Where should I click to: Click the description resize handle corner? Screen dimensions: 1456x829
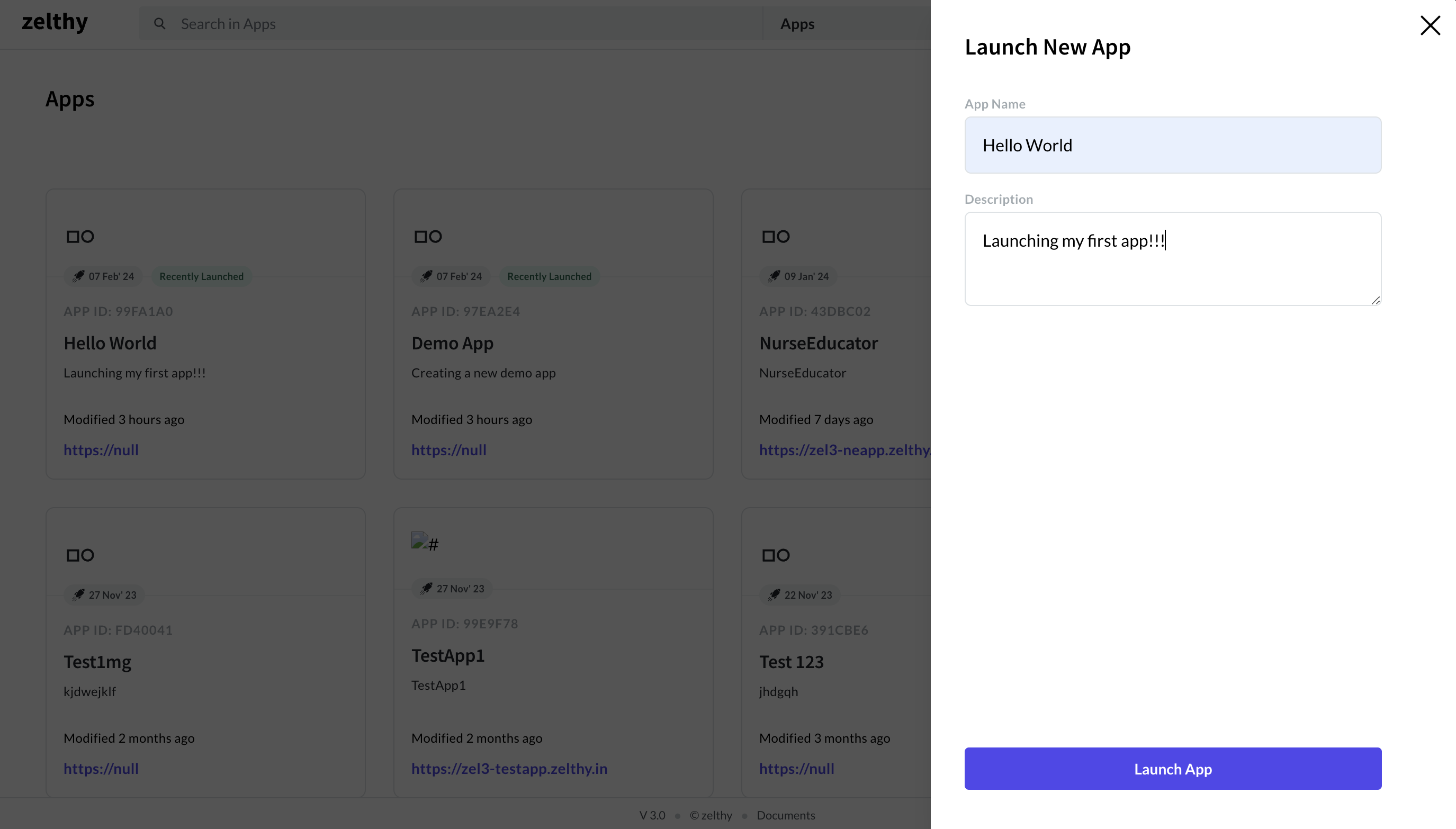[x=1376, y=300]
